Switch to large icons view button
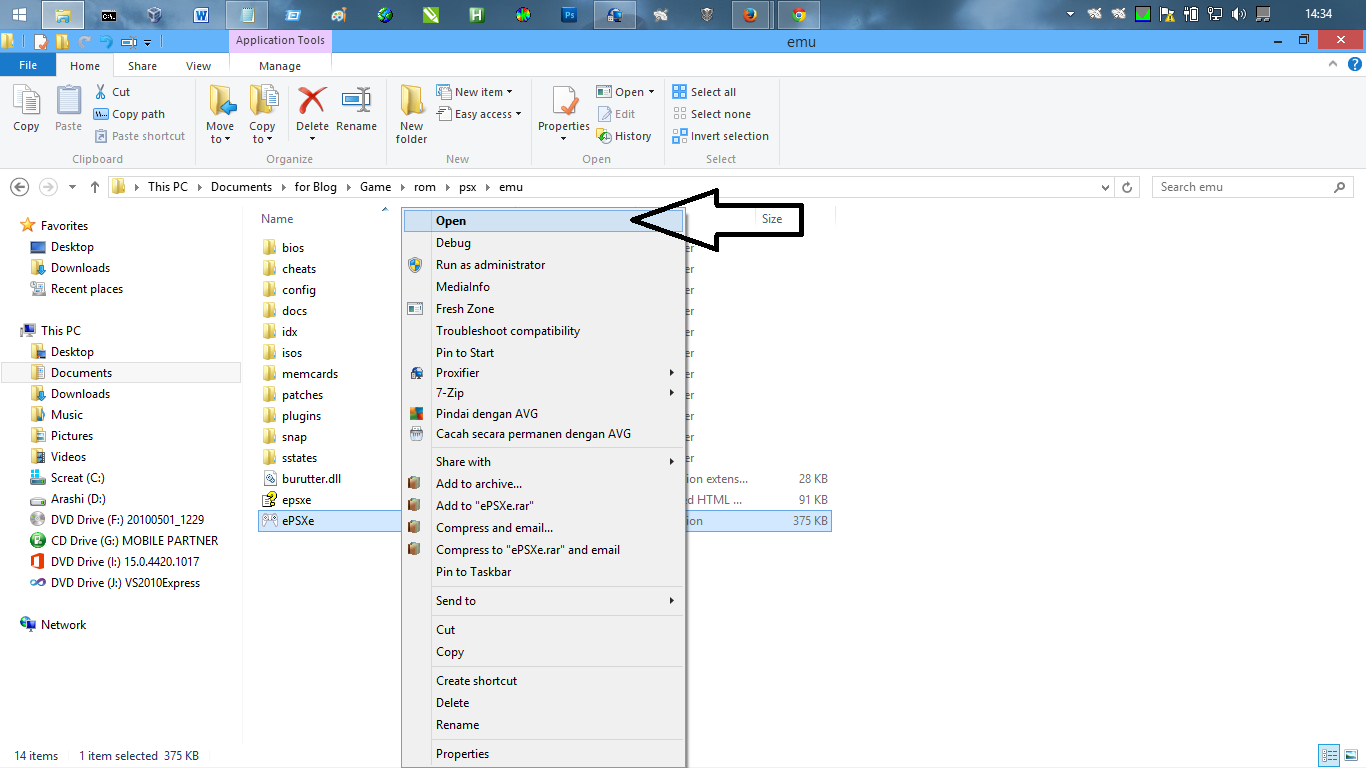The height and width of the screenshot is (768, 1366). pos(1350,756)
